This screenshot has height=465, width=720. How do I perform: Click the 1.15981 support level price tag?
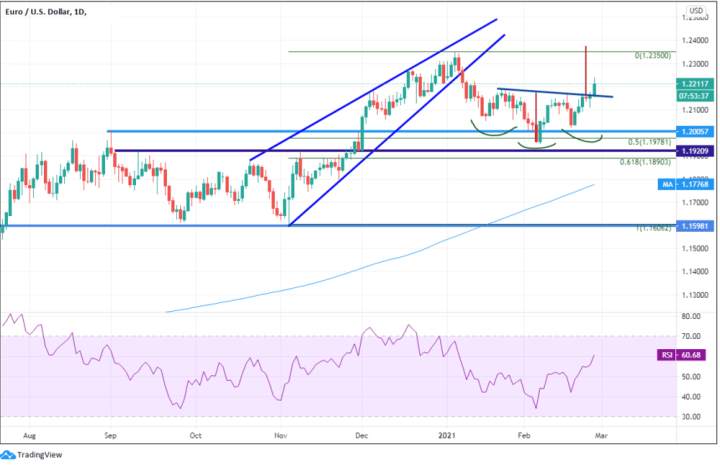tap(695, 226)
